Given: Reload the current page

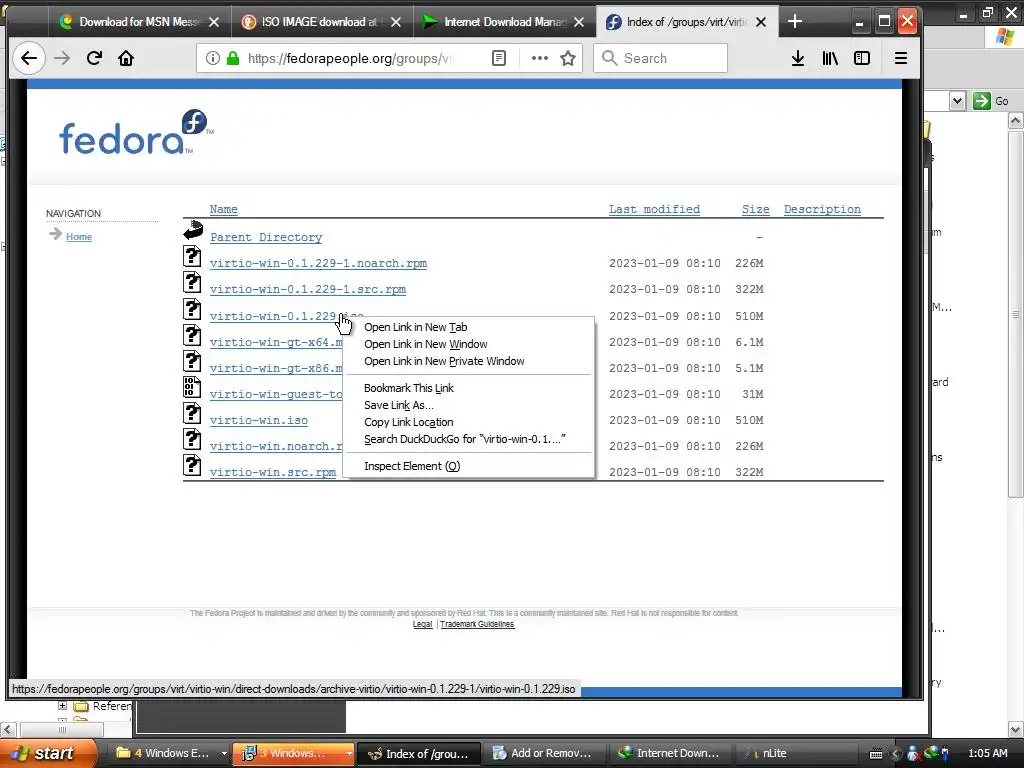Looking at the screenshot, I should 94,58.
